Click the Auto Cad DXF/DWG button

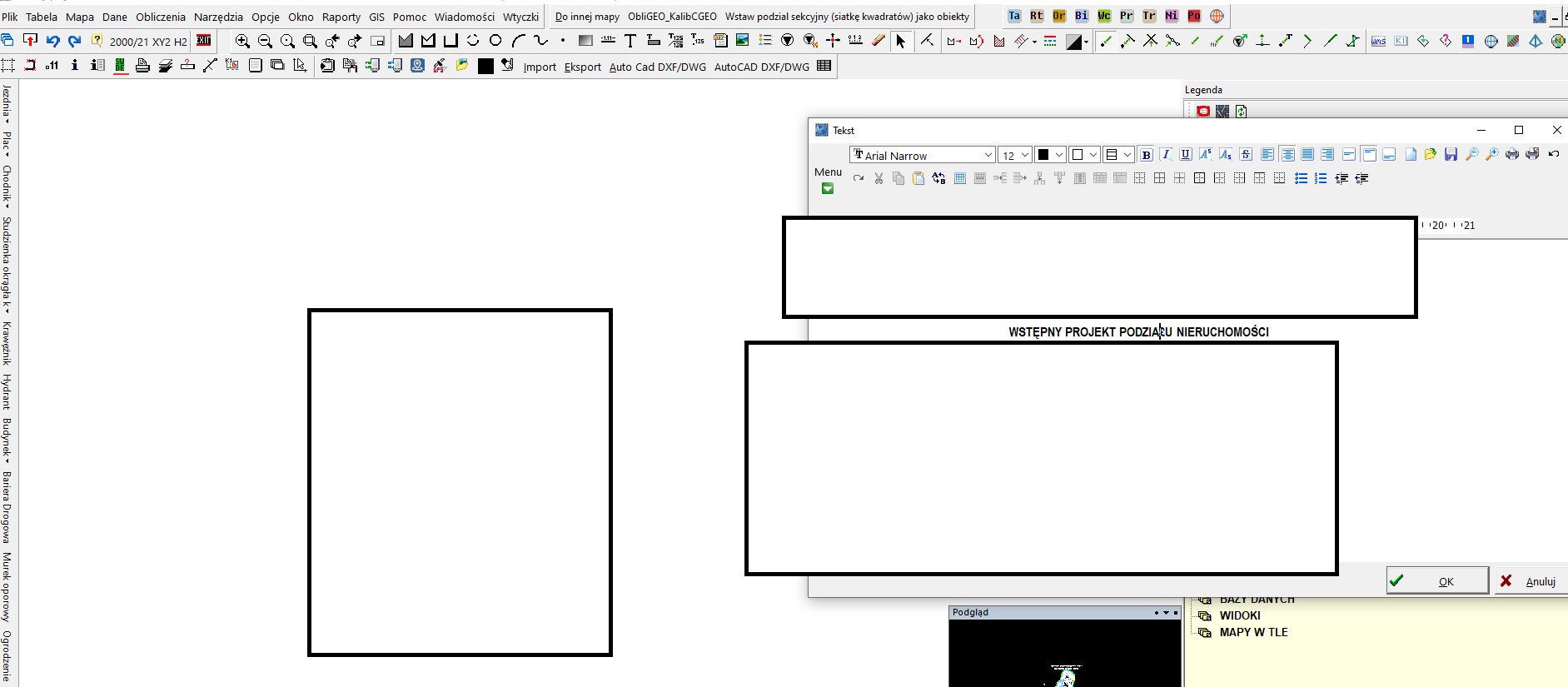657,67
